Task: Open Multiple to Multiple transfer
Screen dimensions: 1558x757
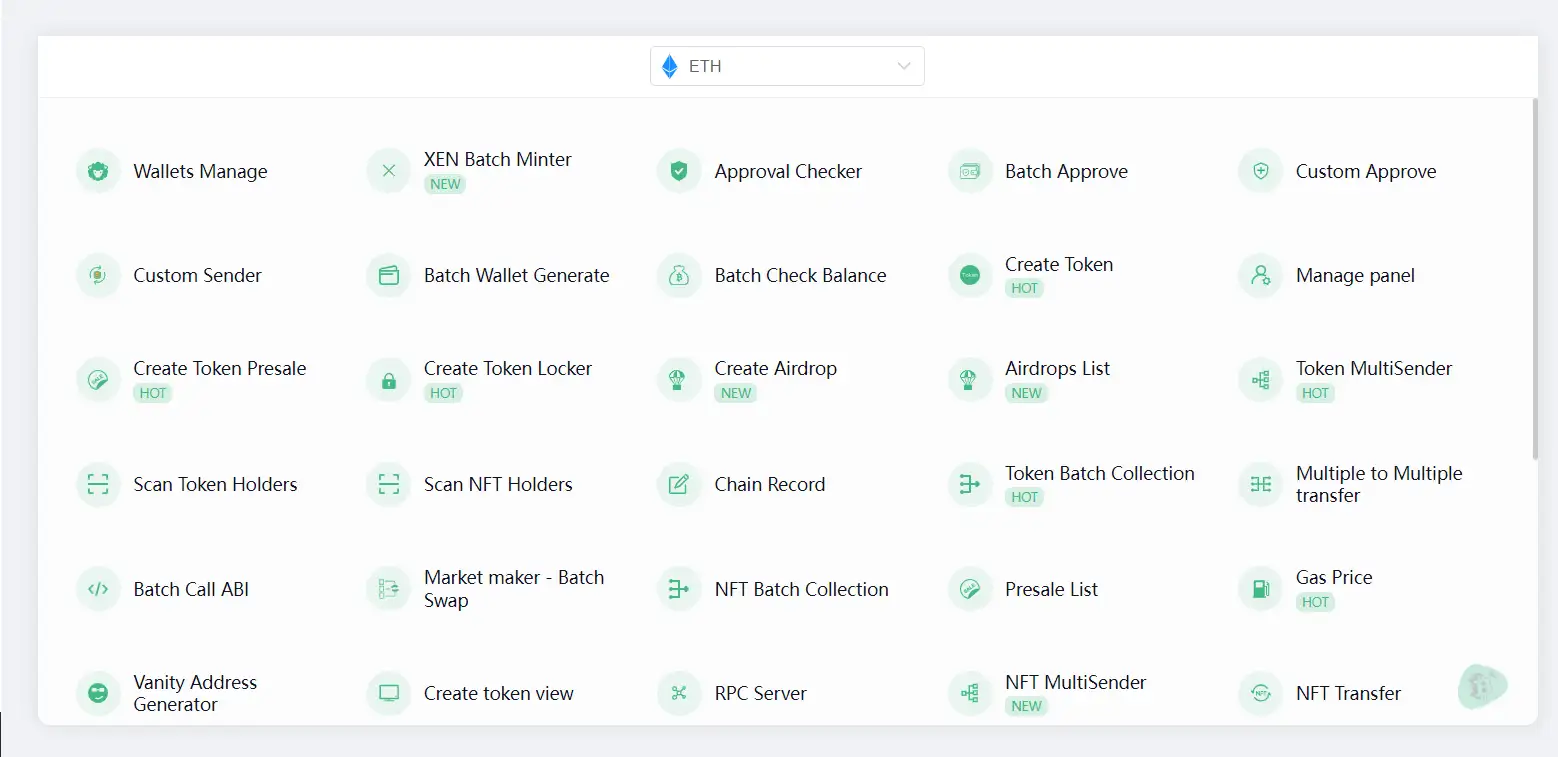Action: (x=1378, y=484)
